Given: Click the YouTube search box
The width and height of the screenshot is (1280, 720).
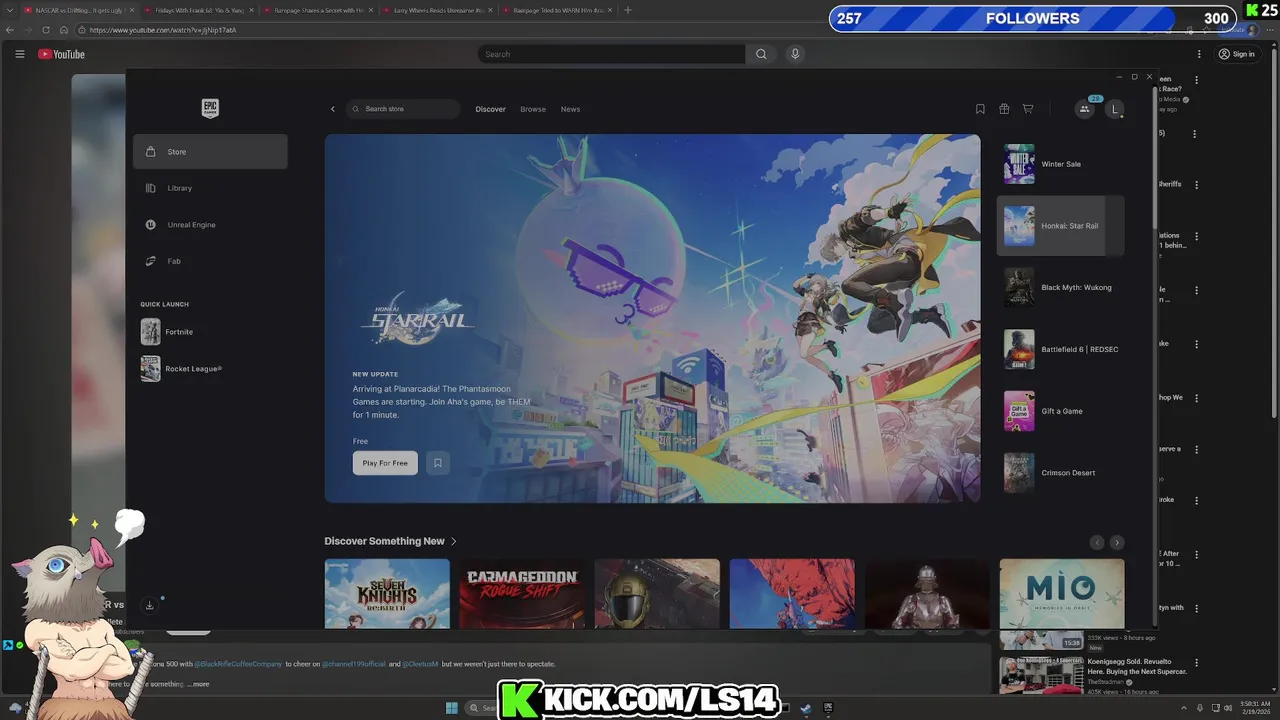Looking at the screenshot, I should pos(611,54).
